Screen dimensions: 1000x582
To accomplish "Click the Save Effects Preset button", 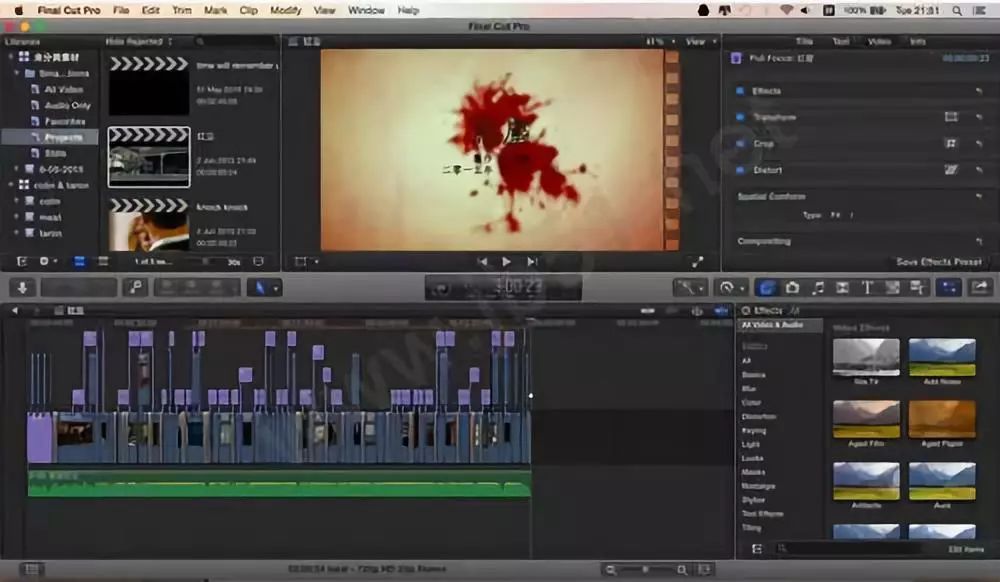I will (938, 262).
